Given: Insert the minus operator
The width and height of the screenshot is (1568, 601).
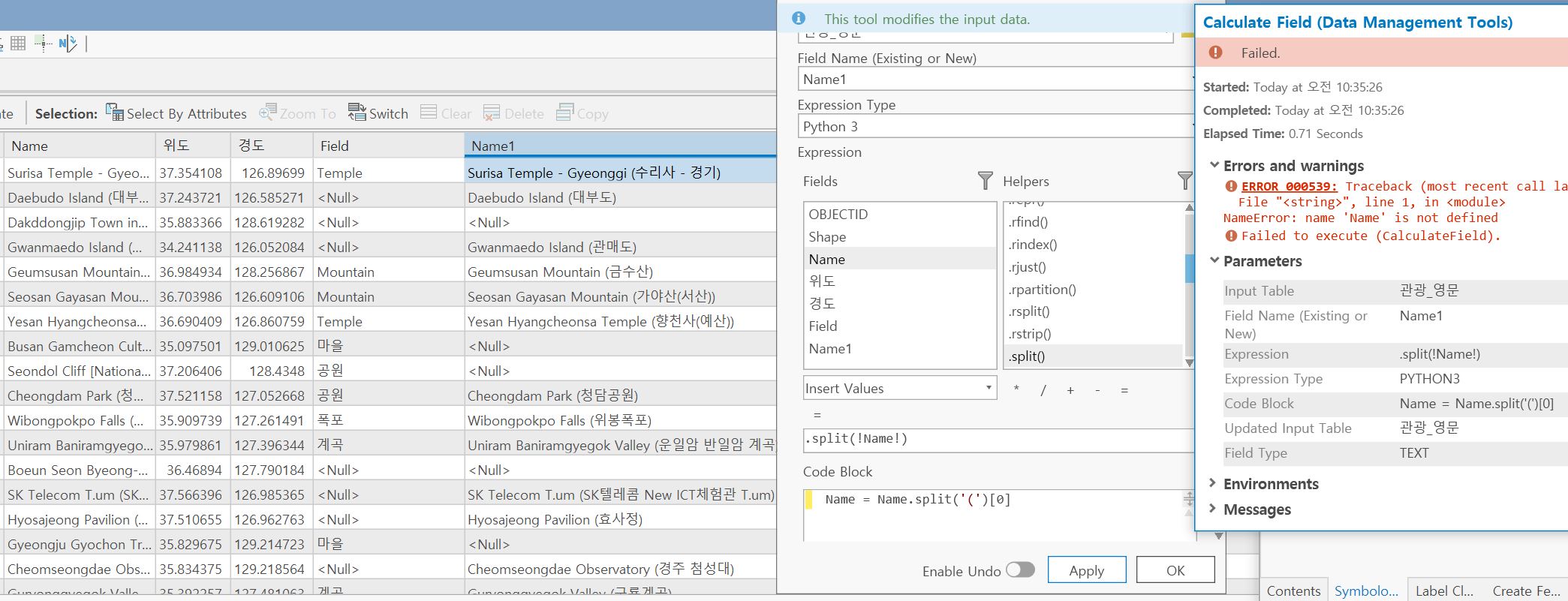Looking at the screenshot, I should (1097, 390).
